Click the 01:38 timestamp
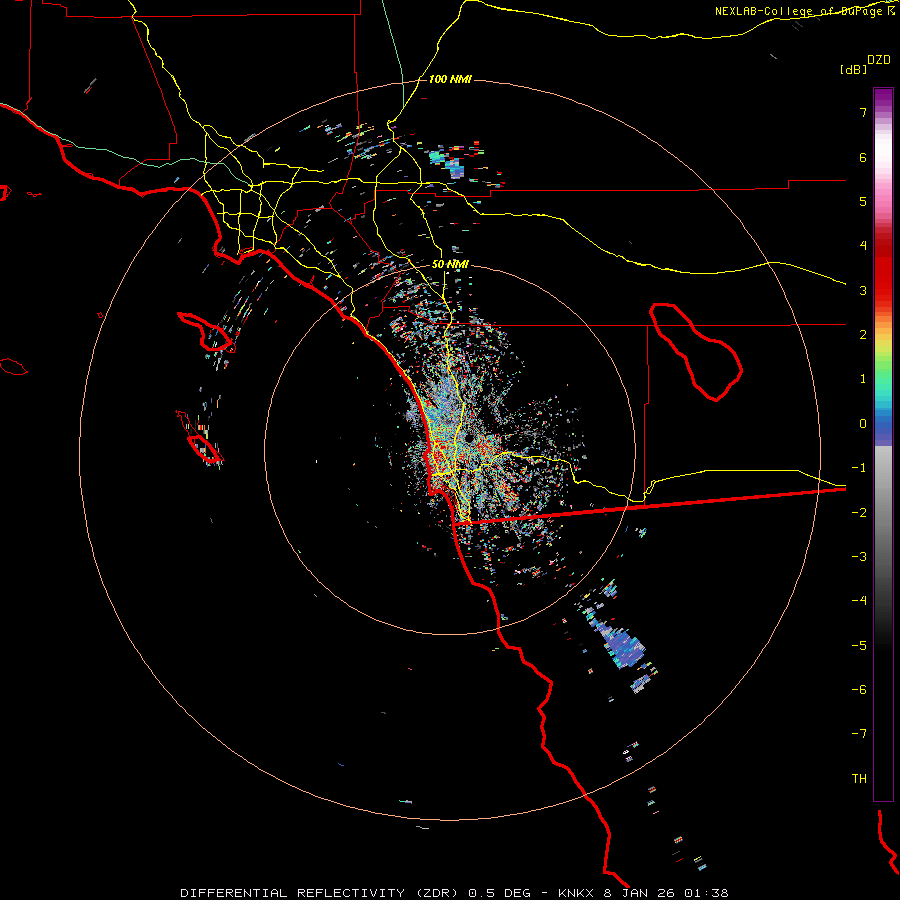The image size is (900, 900). pos(707,893)
